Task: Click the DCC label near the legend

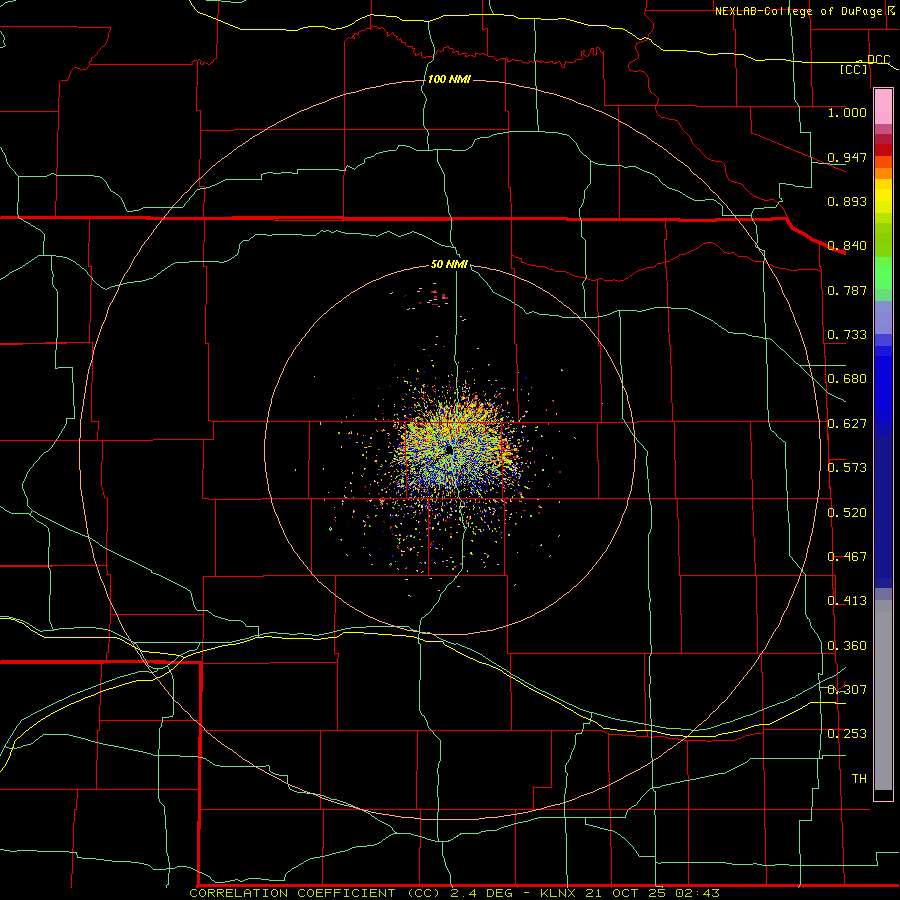Action: [878, 60]
